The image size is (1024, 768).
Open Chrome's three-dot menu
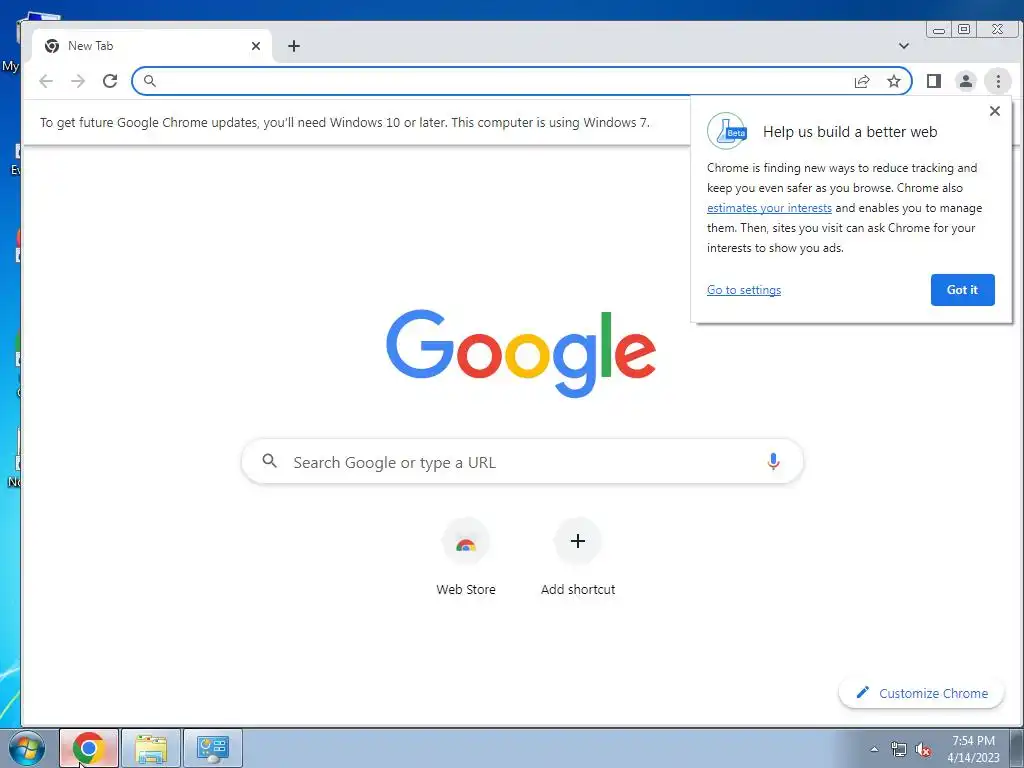click(x=997, y=81)
